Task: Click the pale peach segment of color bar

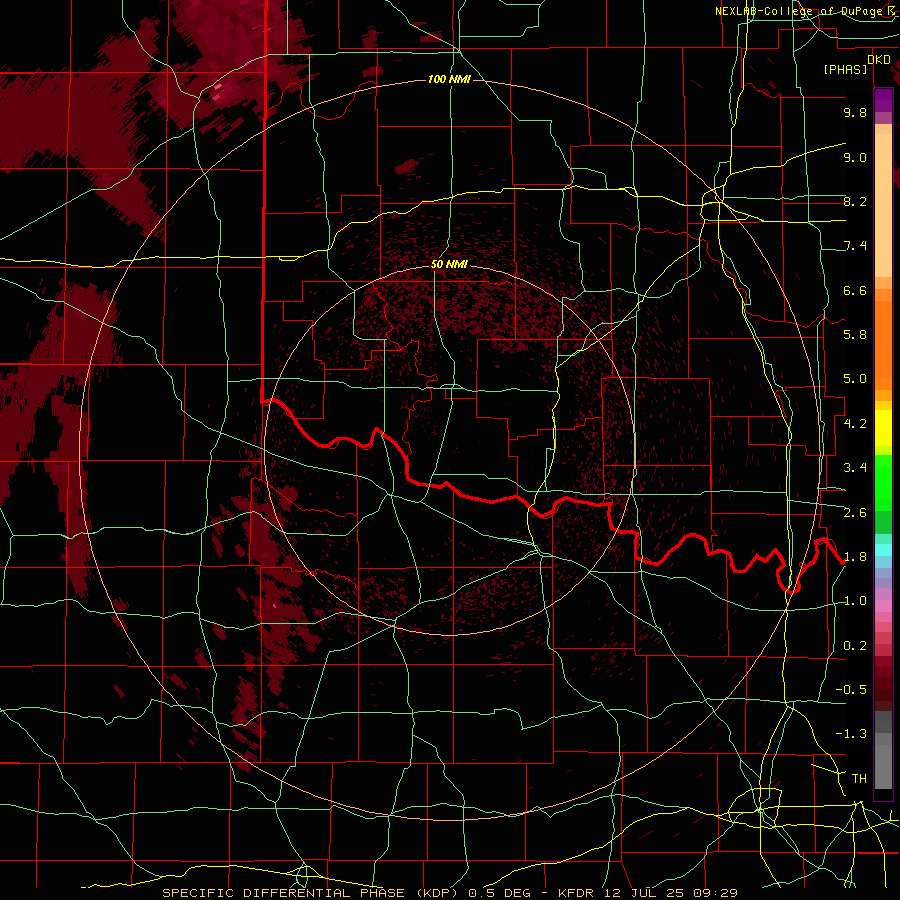Action: click(x=883, y=206)
